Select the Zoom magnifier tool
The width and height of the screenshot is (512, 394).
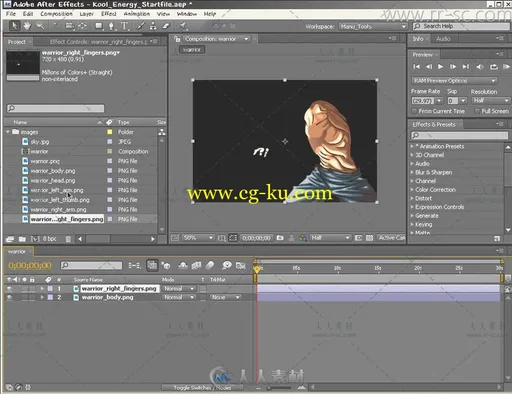[40, 26]
